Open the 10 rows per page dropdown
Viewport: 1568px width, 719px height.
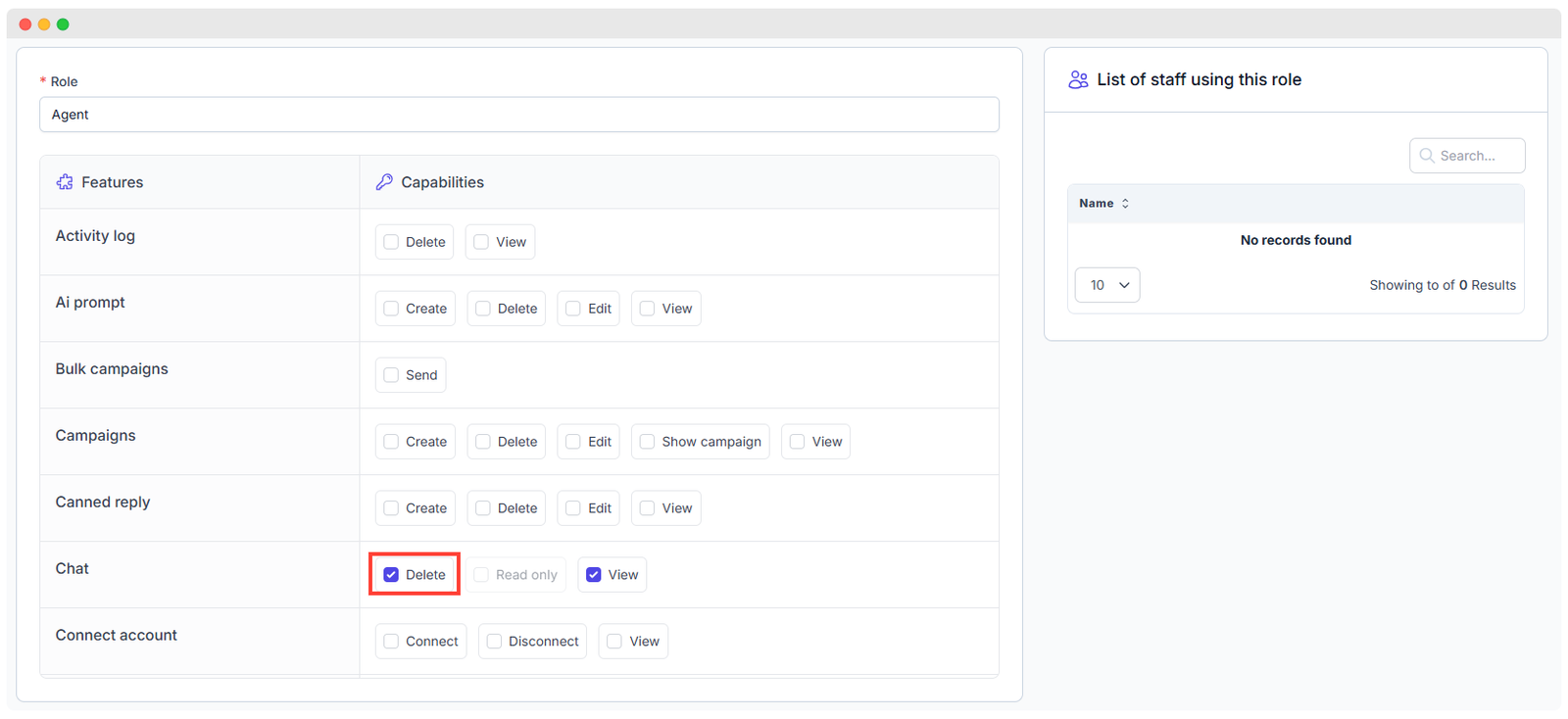pos(1107,285)
